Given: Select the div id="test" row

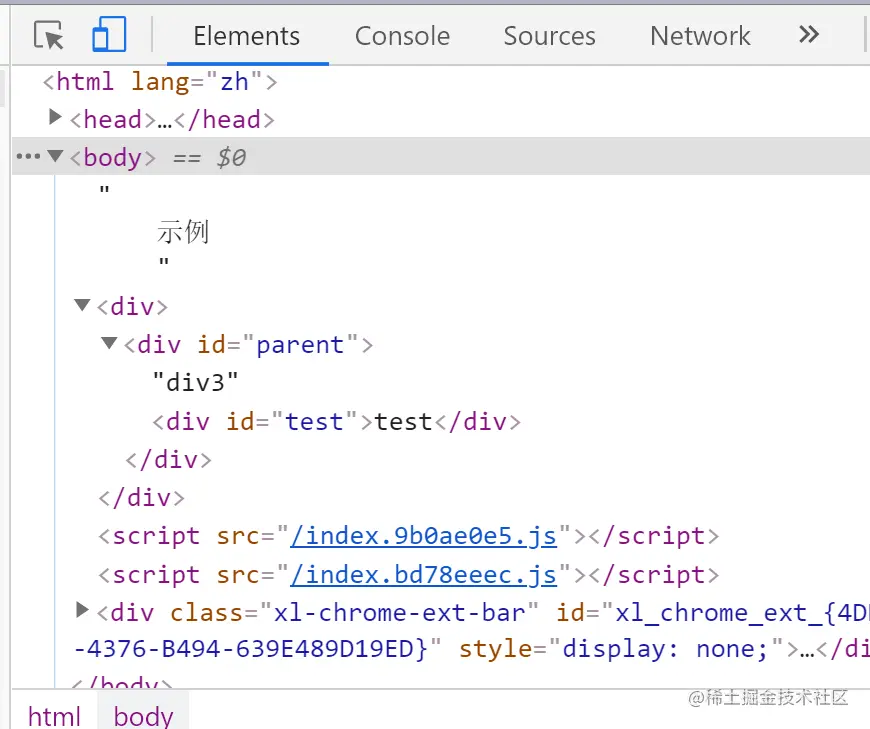Looking at the screenshot, I should coord(337,422).
